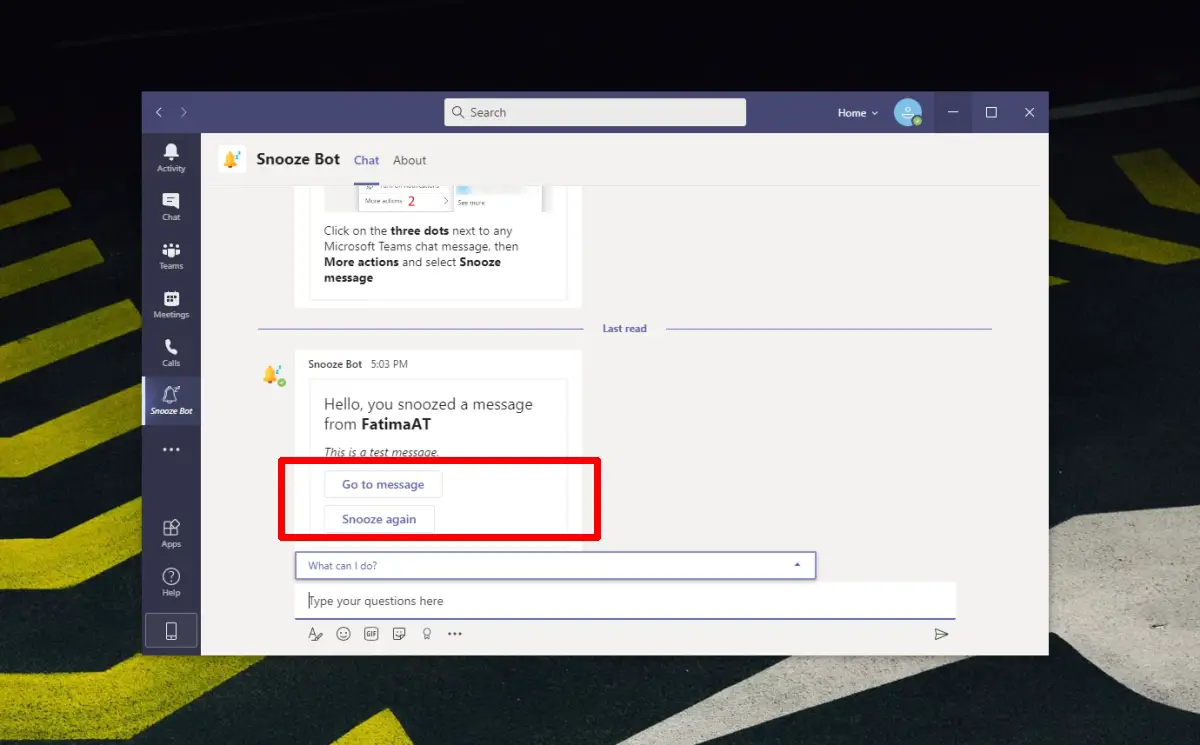Click the Go to message button
Image resolution: width=1200 pixels, height=745 pixels.
[383, 484]
